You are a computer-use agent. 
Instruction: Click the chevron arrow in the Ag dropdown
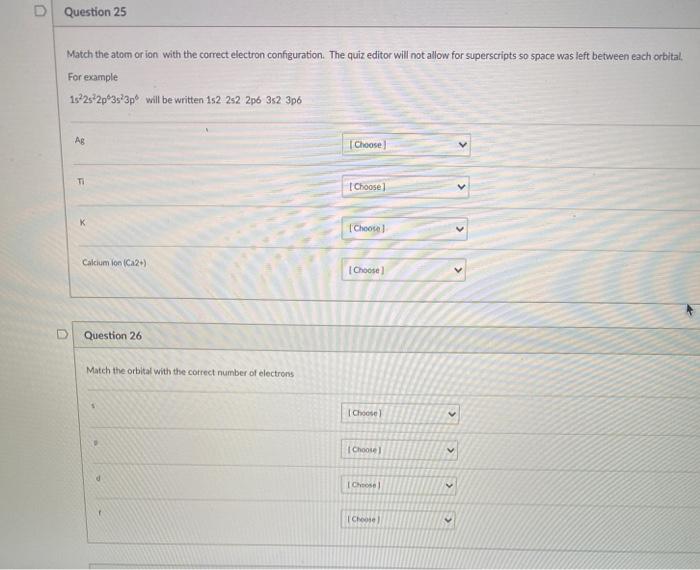pos(462,145)
